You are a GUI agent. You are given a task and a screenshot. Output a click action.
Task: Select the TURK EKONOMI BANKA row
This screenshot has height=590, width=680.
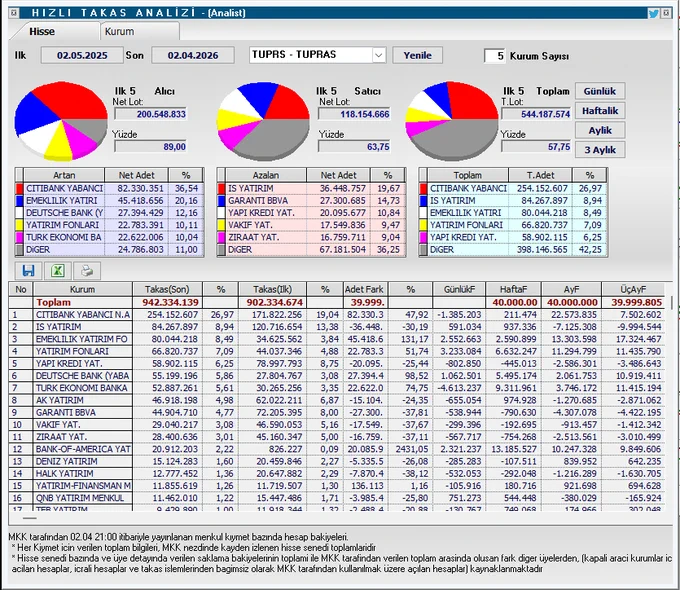click(x=336, y=388)
